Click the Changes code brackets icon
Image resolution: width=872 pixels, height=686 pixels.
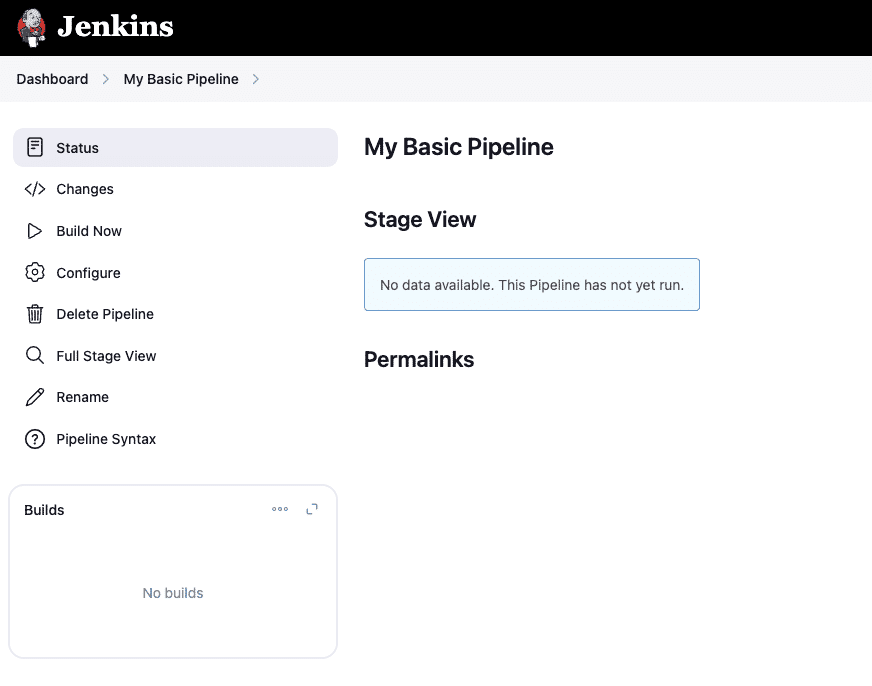pyautogui.click(x=34, y=189)
